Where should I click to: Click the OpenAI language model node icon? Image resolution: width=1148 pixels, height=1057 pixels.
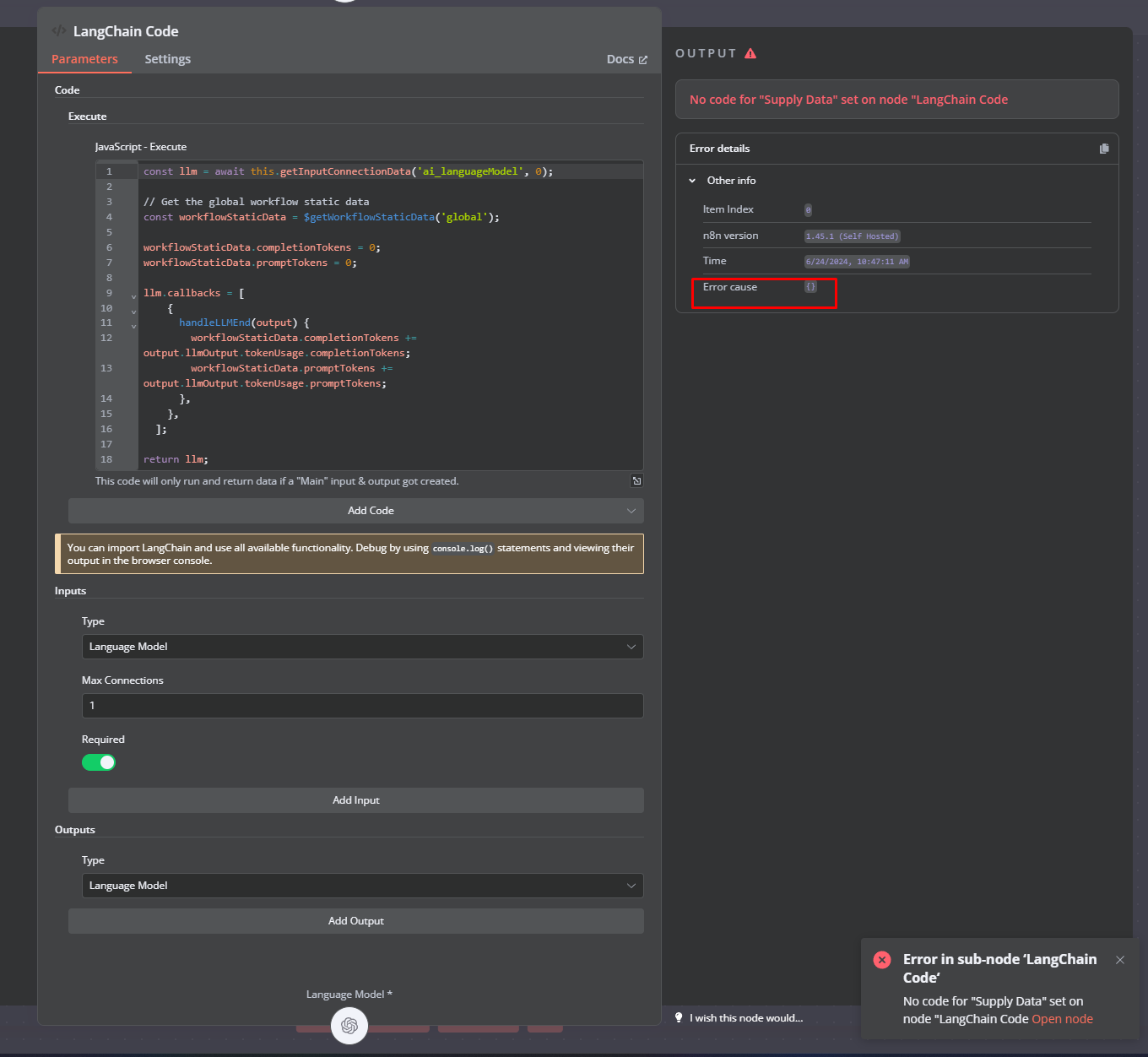(349, 1026)
